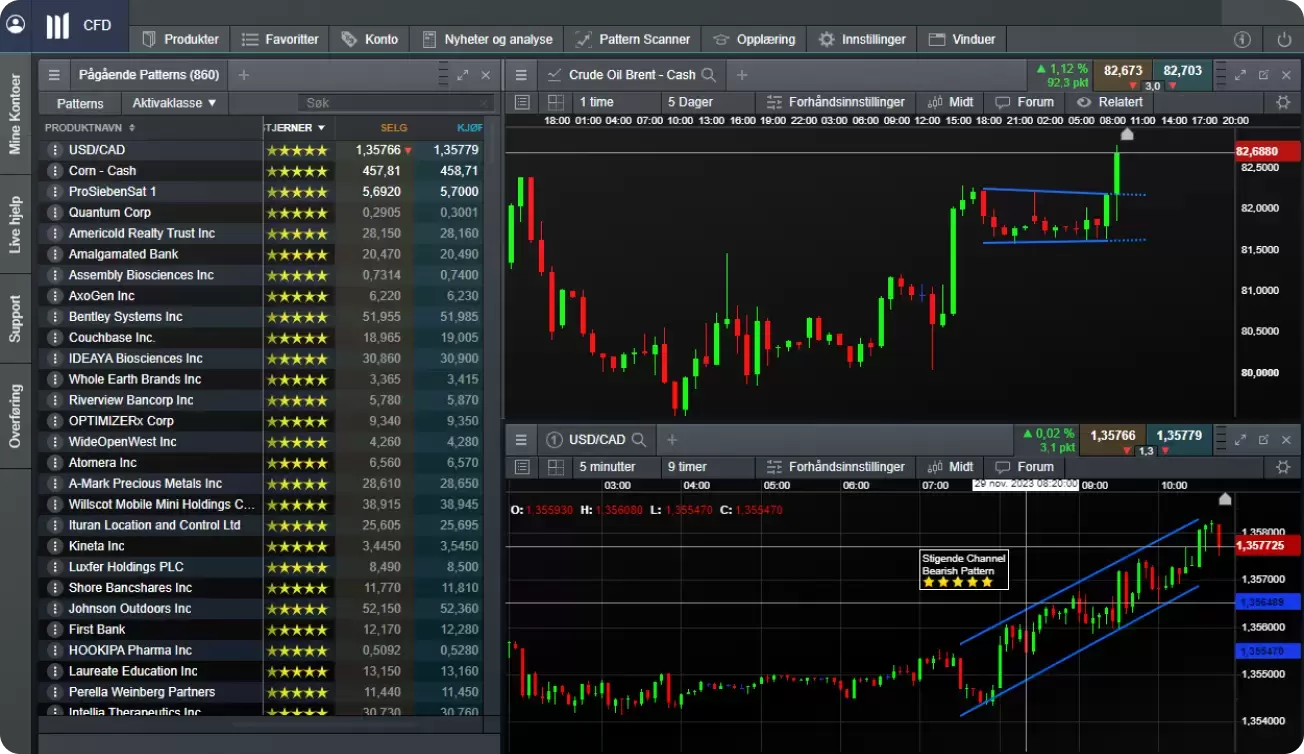Open the hamburger menu of Pågående Patterns panel
Screen dimensions: 1304x754
(x=55, y=75)
